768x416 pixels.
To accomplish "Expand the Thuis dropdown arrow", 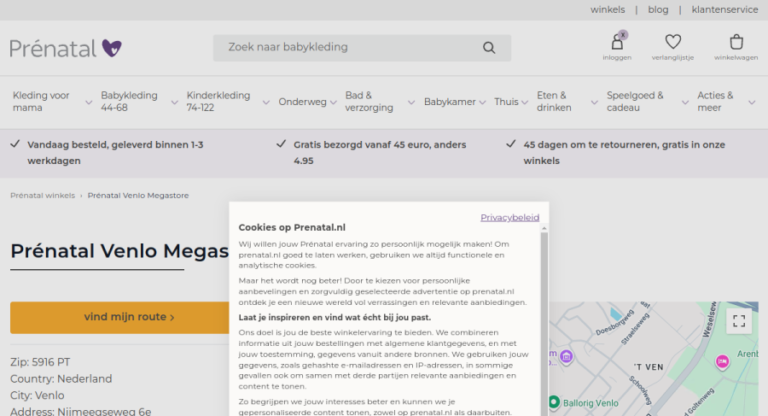I will tap(525, 102).
